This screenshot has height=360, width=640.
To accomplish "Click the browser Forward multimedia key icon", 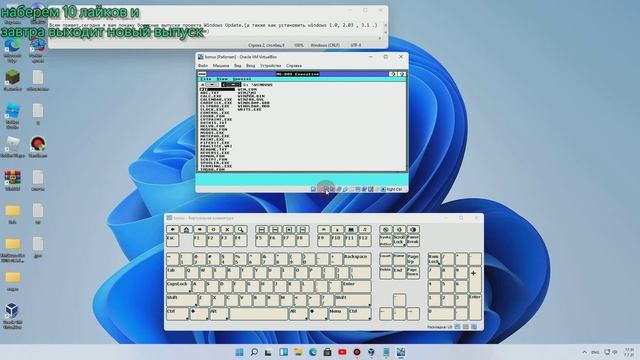I will (200, 229).
